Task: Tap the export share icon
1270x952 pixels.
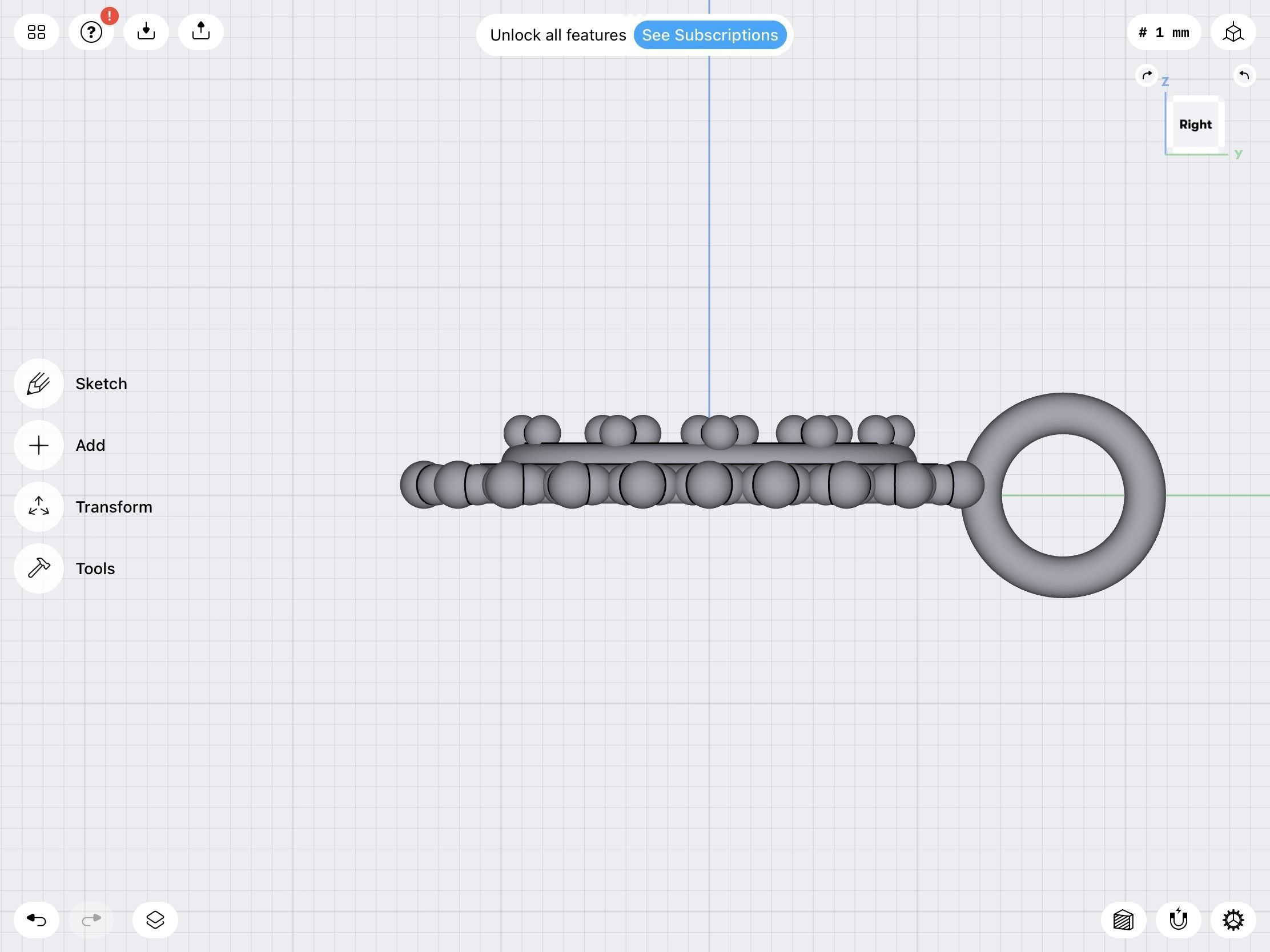Action: tap(201, 32)
